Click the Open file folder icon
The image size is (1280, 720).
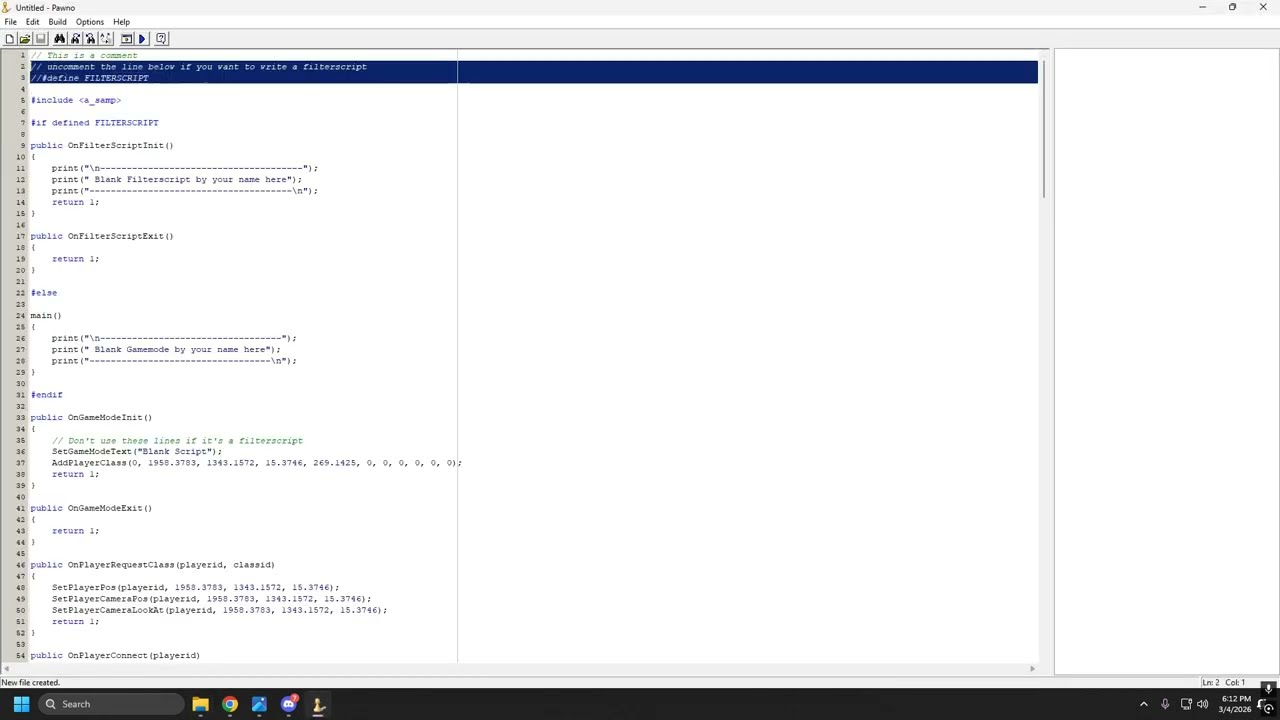click(x=24, y=39)
